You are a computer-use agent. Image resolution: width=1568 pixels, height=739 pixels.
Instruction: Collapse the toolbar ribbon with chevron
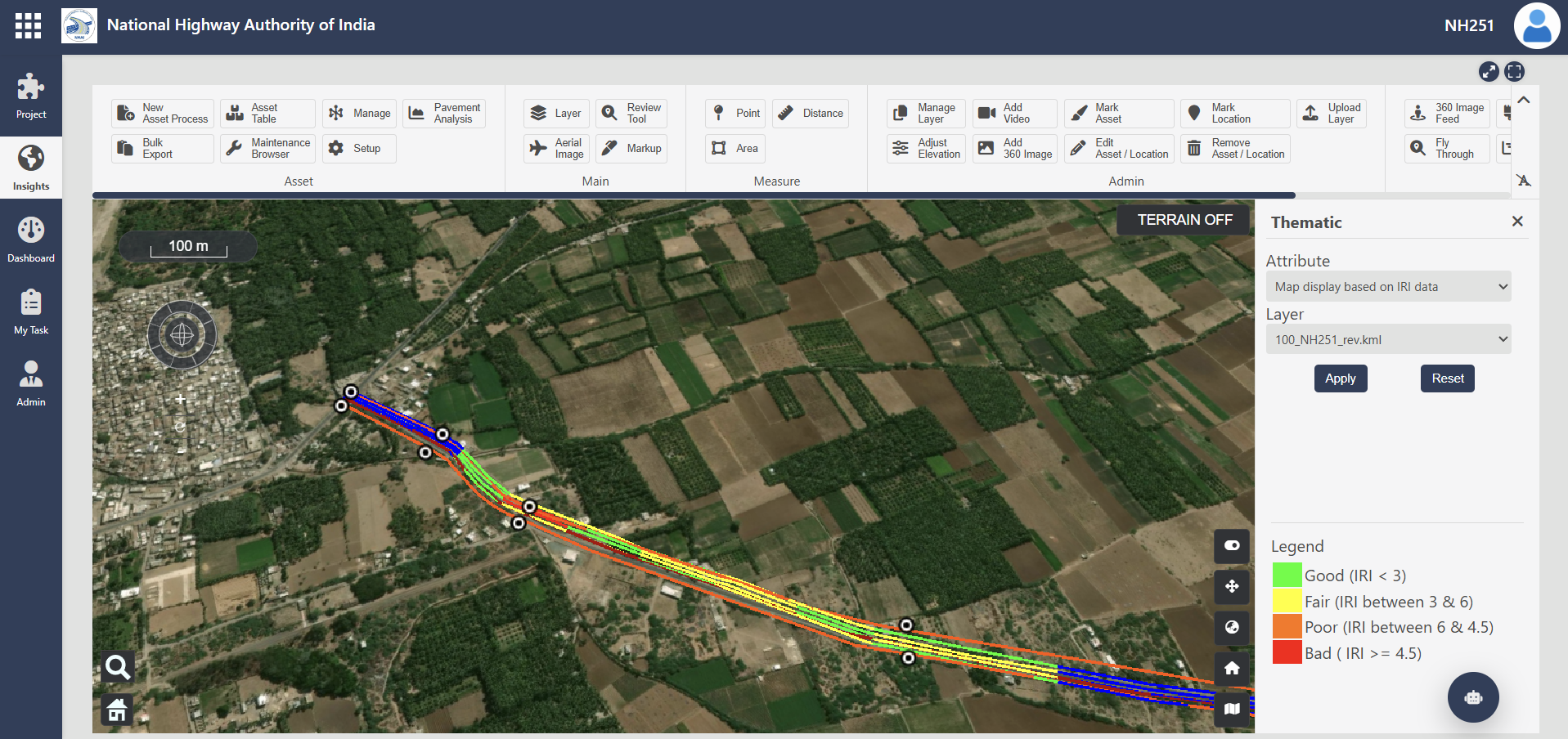(x=1523, y=100)
